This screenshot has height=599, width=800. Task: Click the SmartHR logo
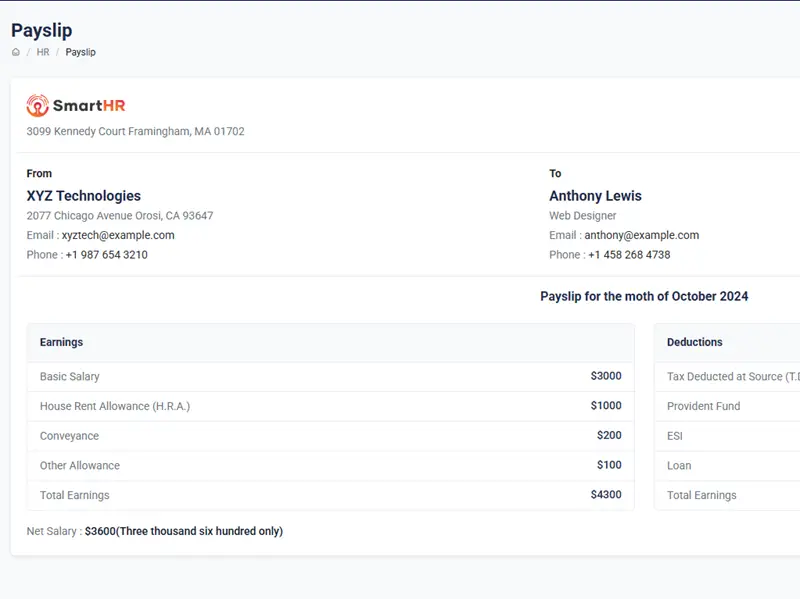(76, 105)
